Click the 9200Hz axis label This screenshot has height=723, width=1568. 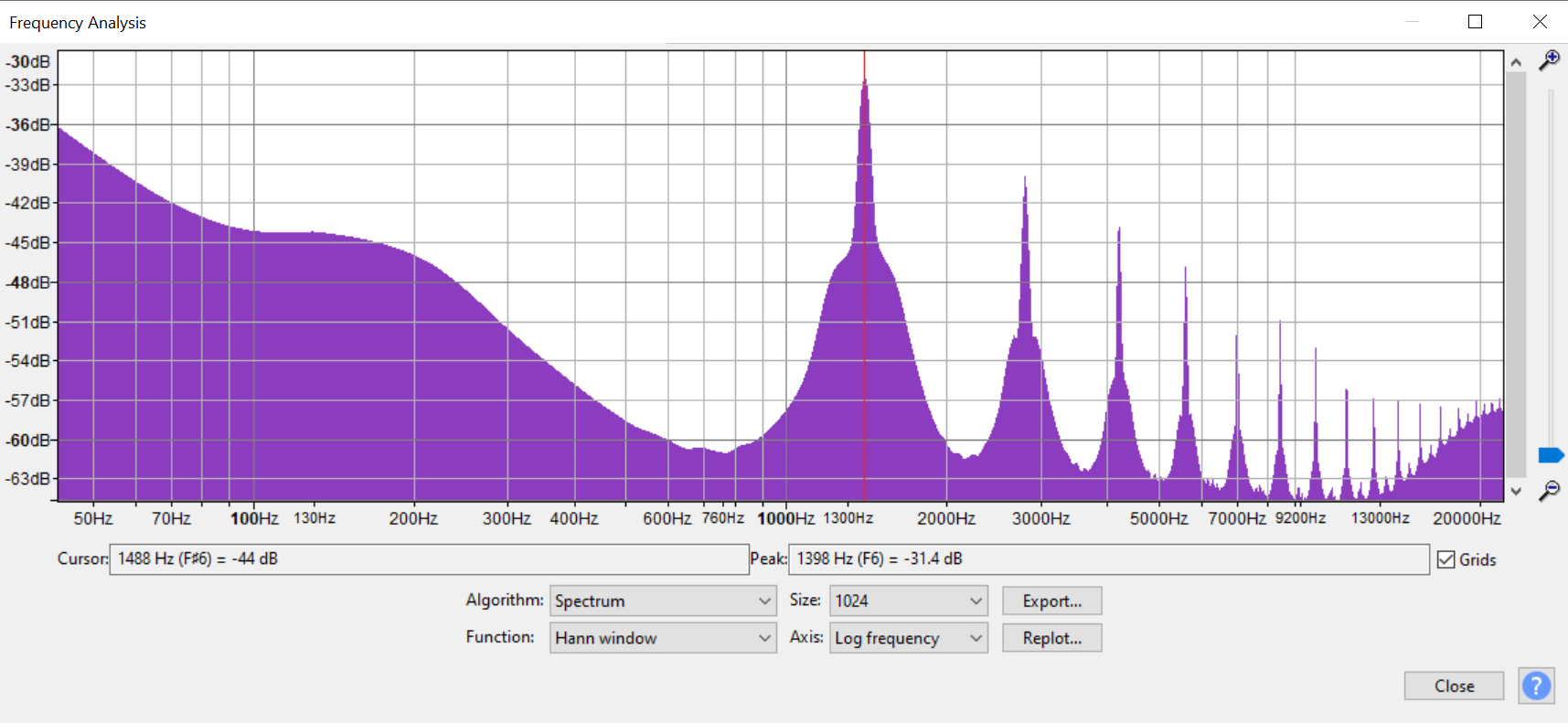[1300, 518]
